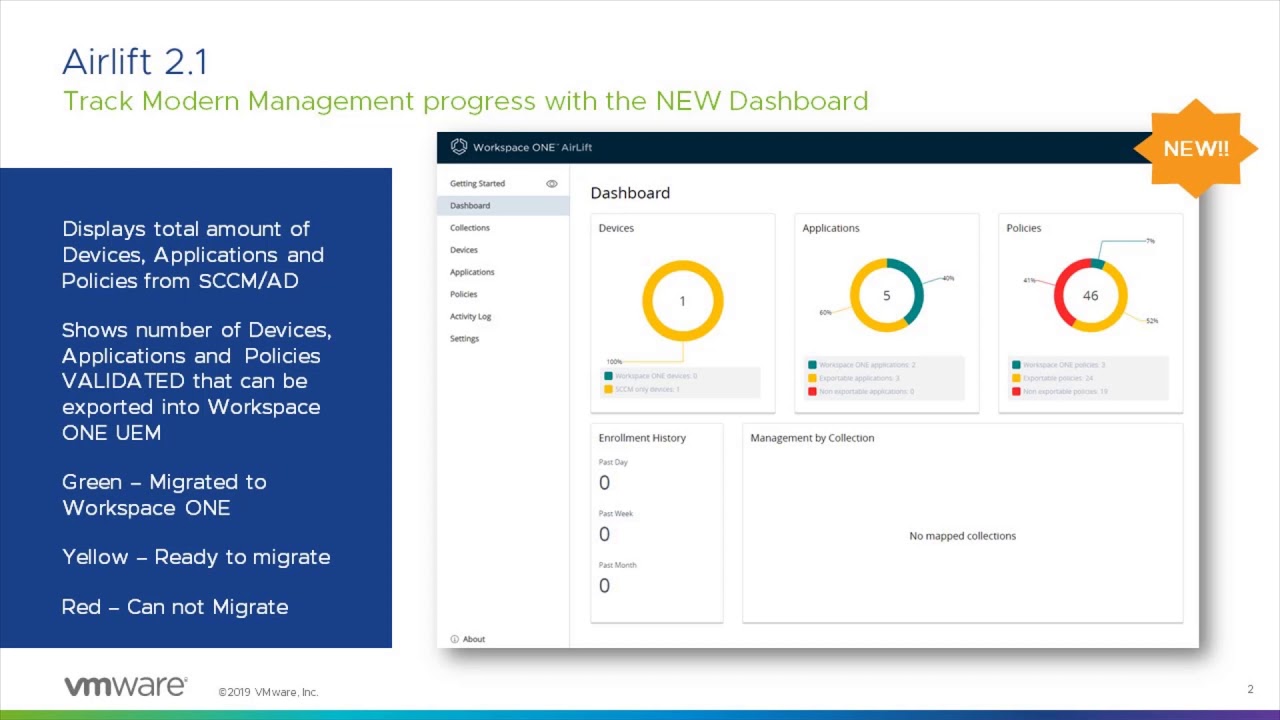Open the Collections page from sidebar
Viewport: 1280px width, 720px height.
point(470,228)
